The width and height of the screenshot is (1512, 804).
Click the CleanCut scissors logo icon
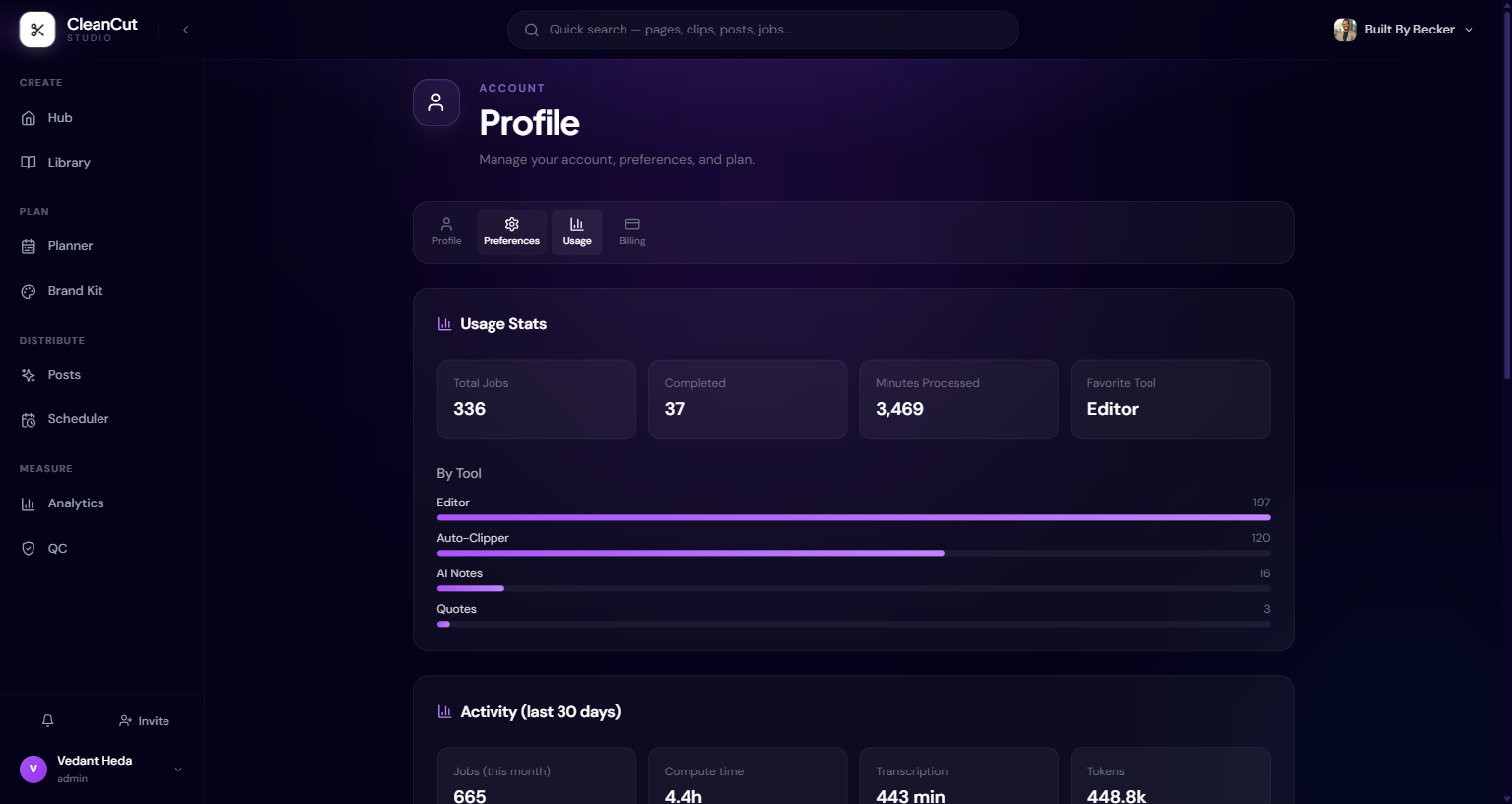pos(37,30)
